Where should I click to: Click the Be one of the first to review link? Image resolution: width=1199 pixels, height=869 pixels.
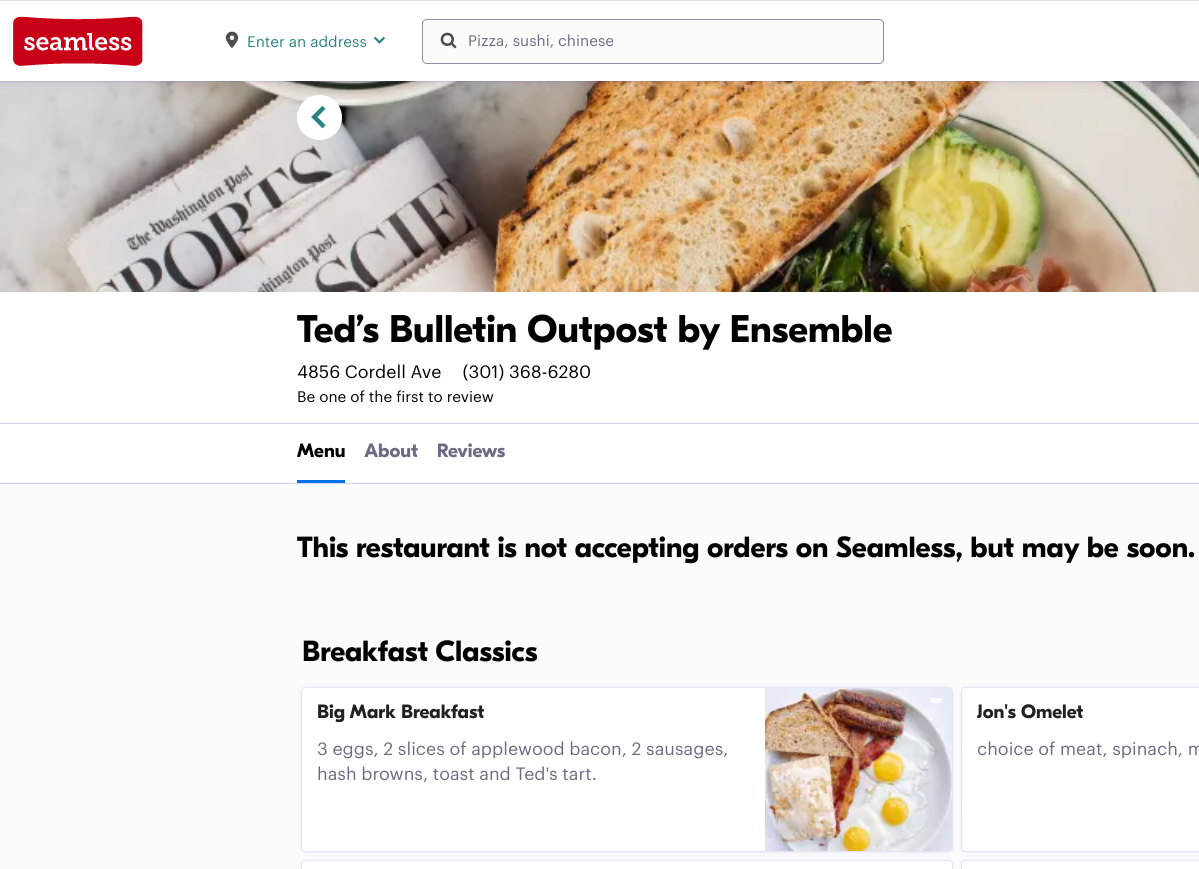(x=394, y=397)
